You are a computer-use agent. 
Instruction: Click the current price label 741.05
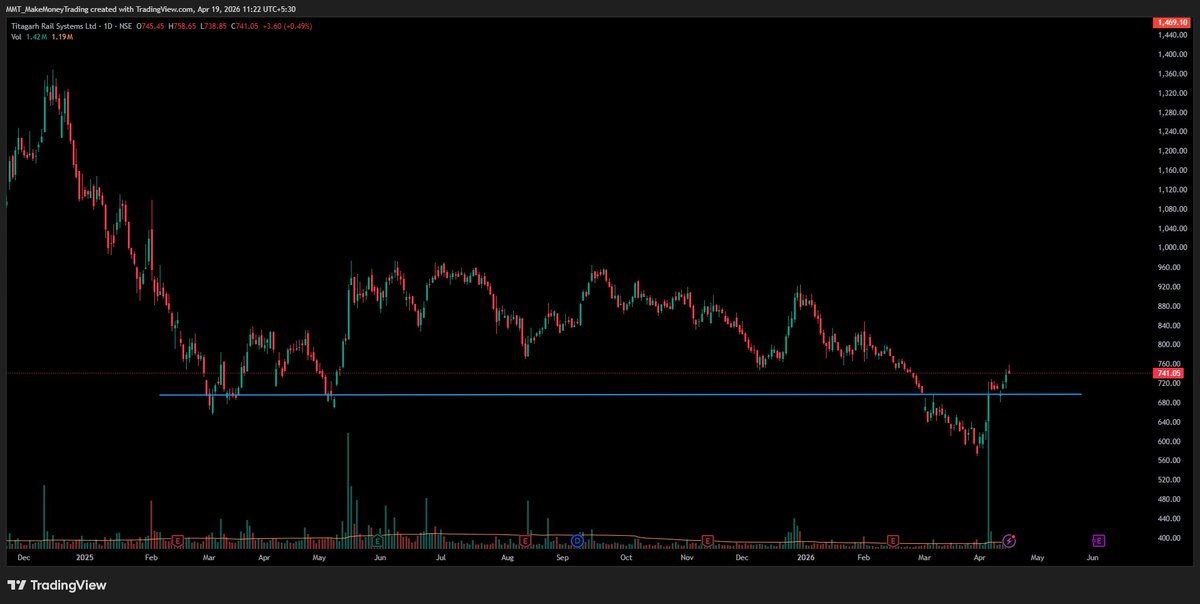[1168, 373]
